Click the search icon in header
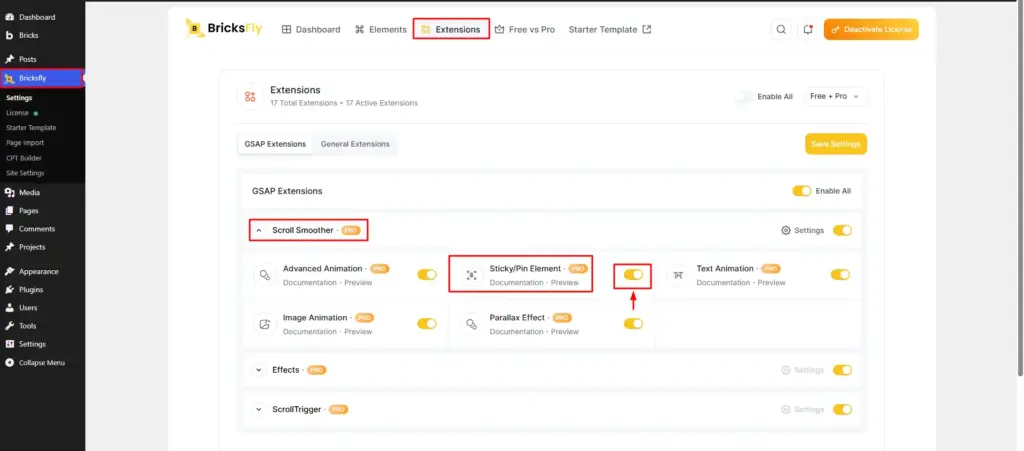The image size is (1024, 451). [x=781, y=29]
